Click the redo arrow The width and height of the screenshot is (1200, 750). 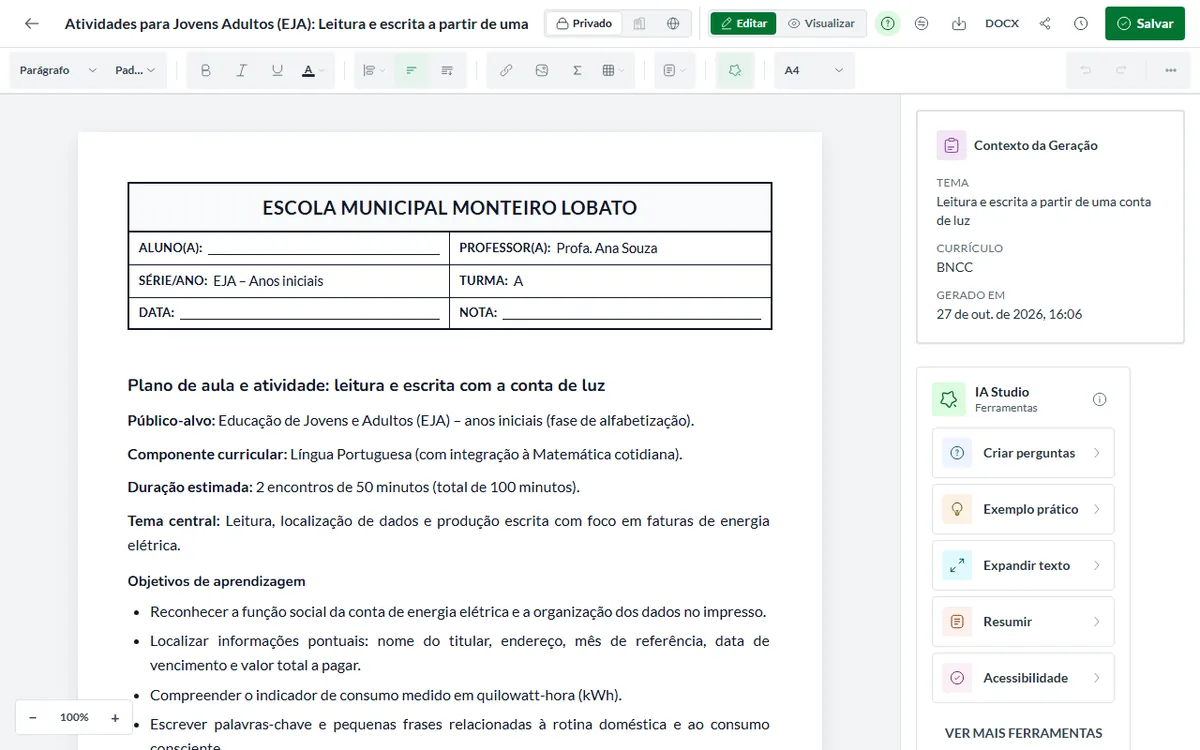tap(1121, 71)
